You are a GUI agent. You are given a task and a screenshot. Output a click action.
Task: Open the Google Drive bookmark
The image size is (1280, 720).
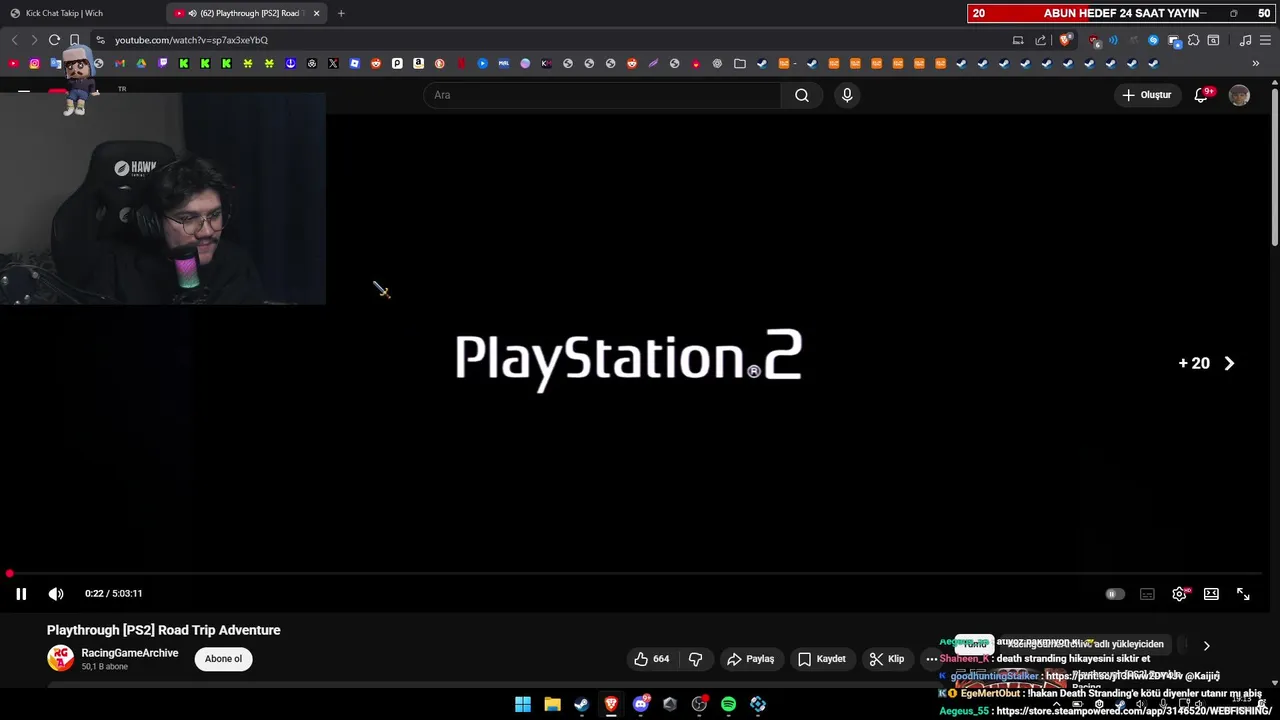141,64
